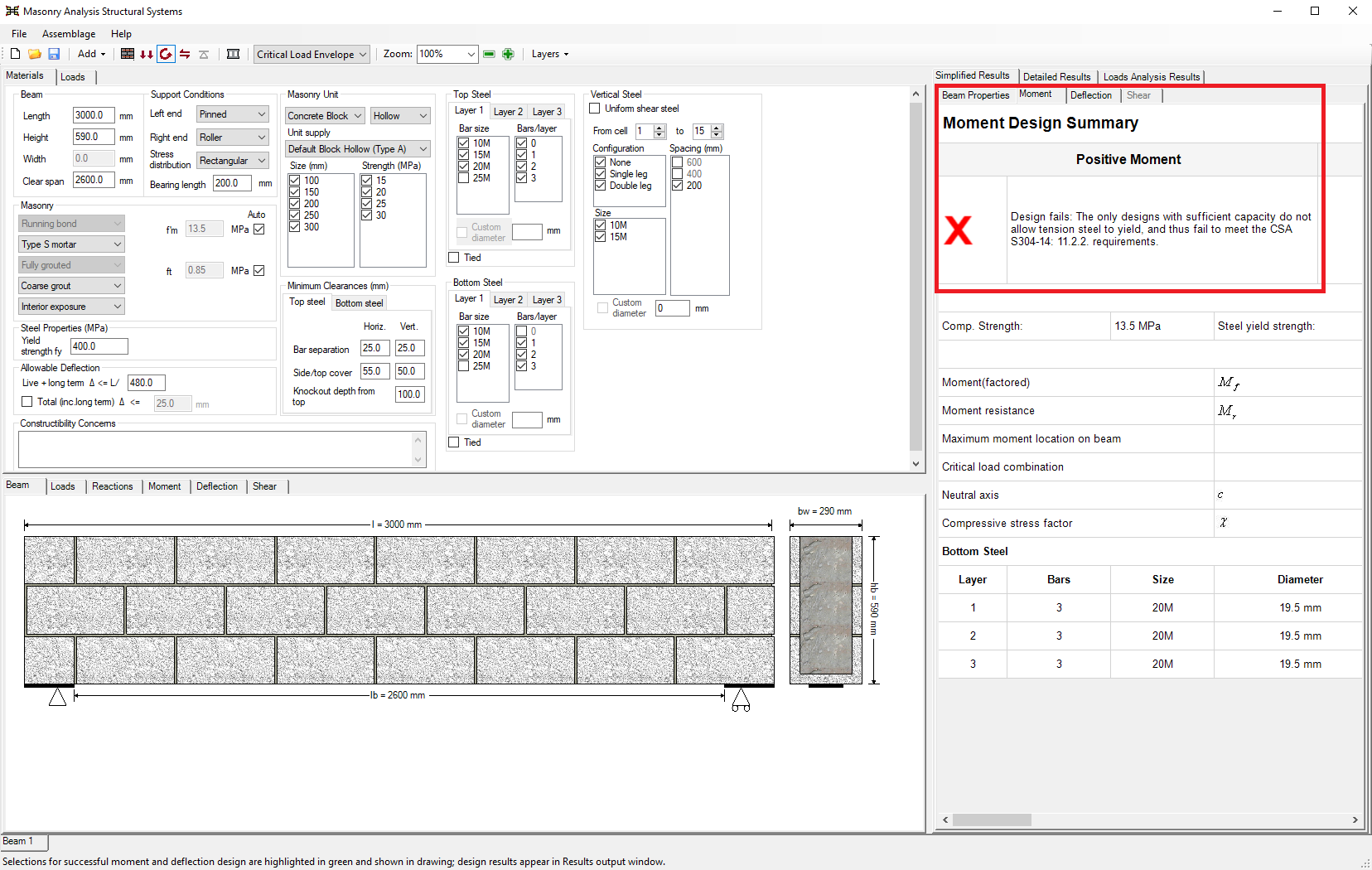Viewport: 1372px width, 870px height.
Task: Click the red circular arrow moment icon
Action: pos(166,54)
